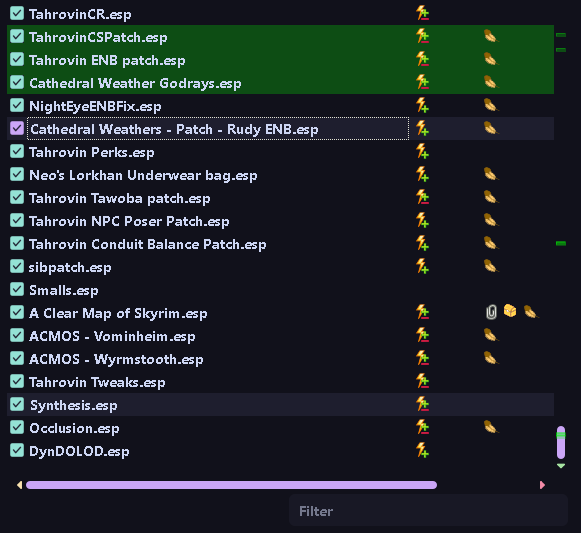
Task: Toggle the checkbox for sibpatch.esp
Action: coord(17,266)
